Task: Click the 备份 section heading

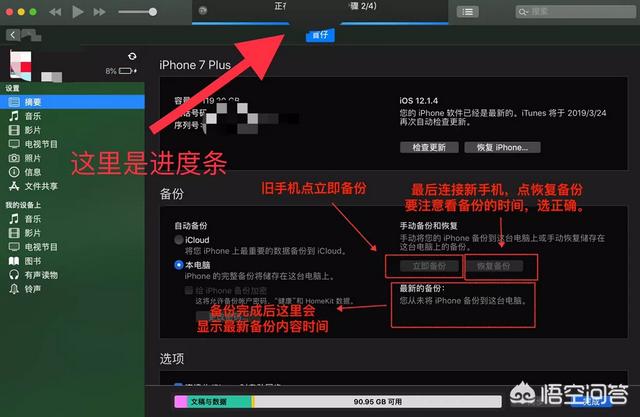Action: pos(172,194)
